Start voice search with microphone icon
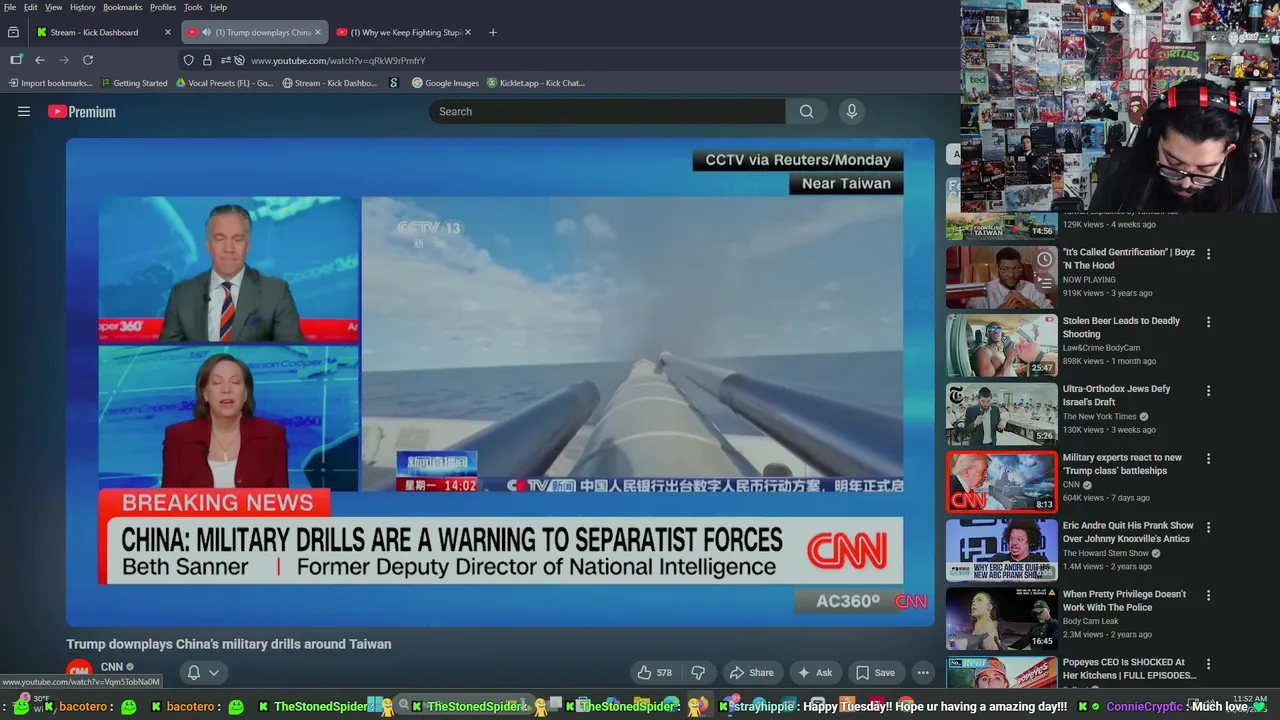 852,112
